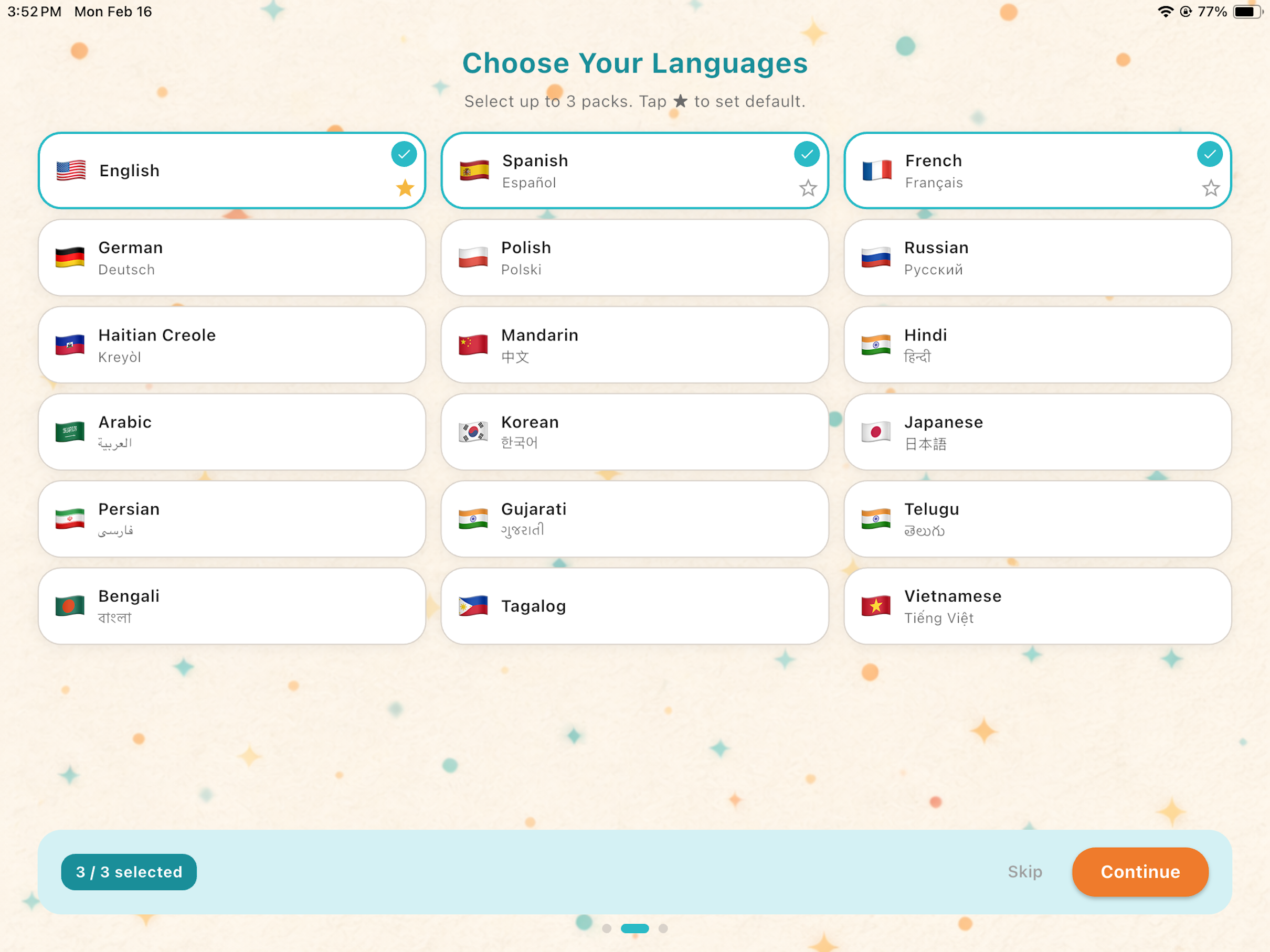Click the German flag icon
The height and width of the screenshot is (952, 1270).
69,257
